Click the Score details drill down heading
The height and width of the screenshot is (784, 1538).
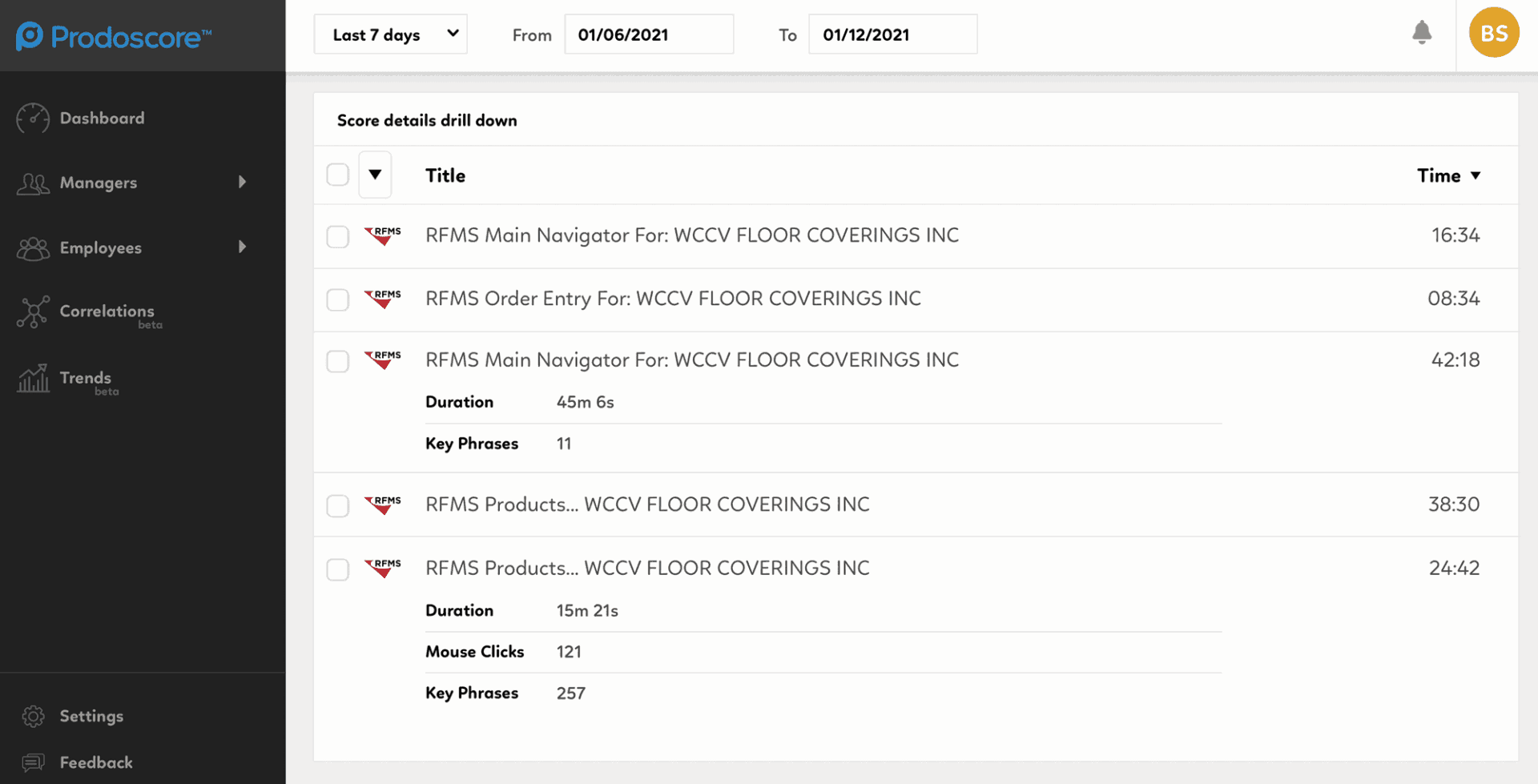(x=427, y=120)
